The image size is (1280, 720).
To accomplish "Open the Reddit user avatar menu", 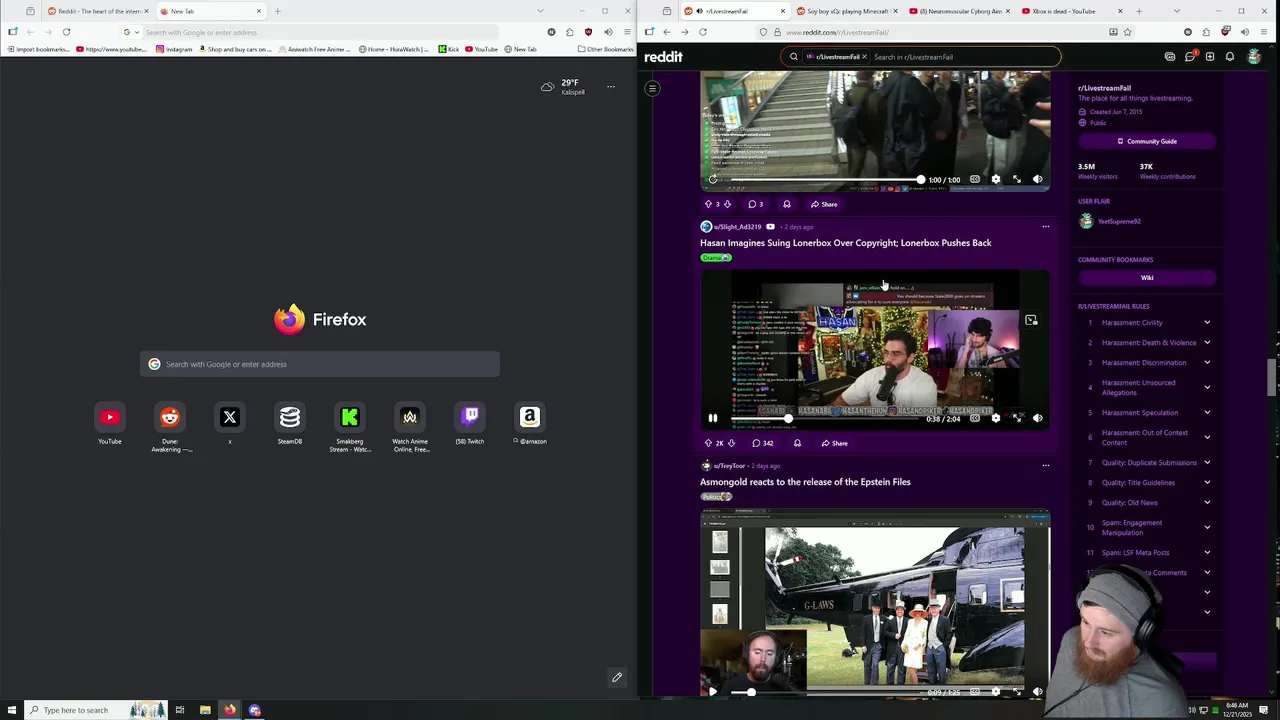I will [x=1254, y=57].
